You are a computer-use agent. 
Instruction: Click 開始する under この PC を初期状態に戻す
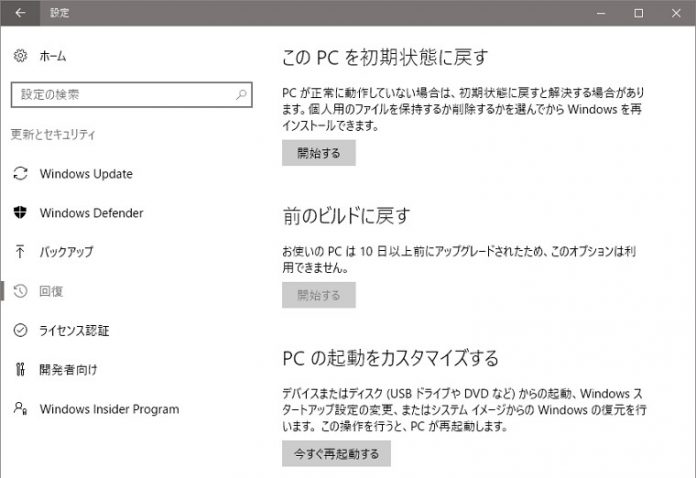(319, 153)
